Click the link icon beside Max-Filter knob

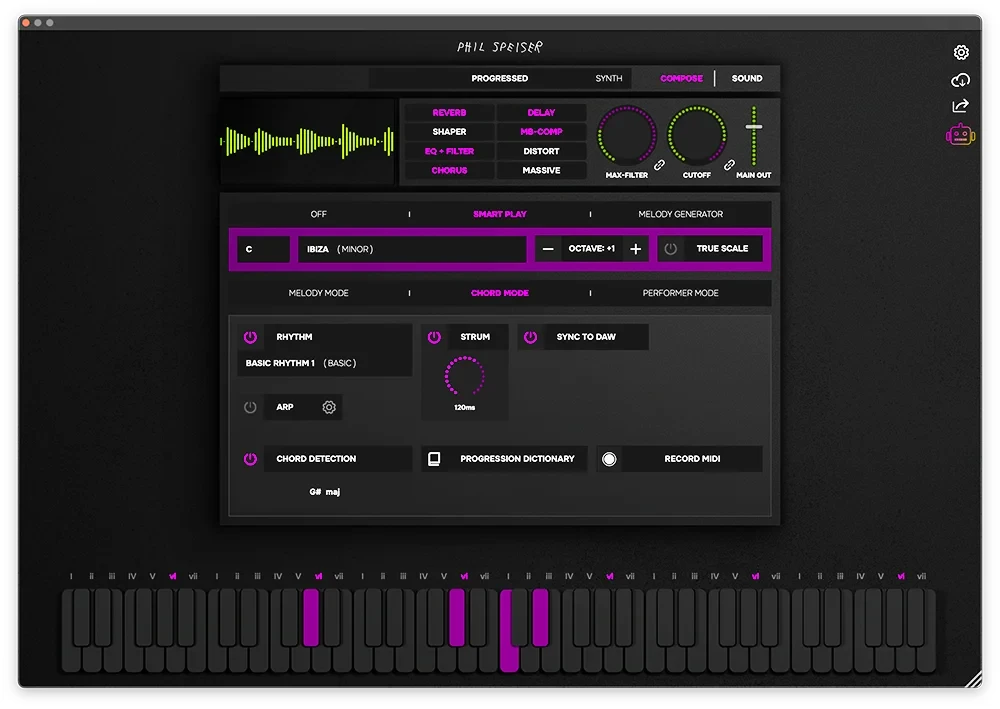[x=659, y=164]
